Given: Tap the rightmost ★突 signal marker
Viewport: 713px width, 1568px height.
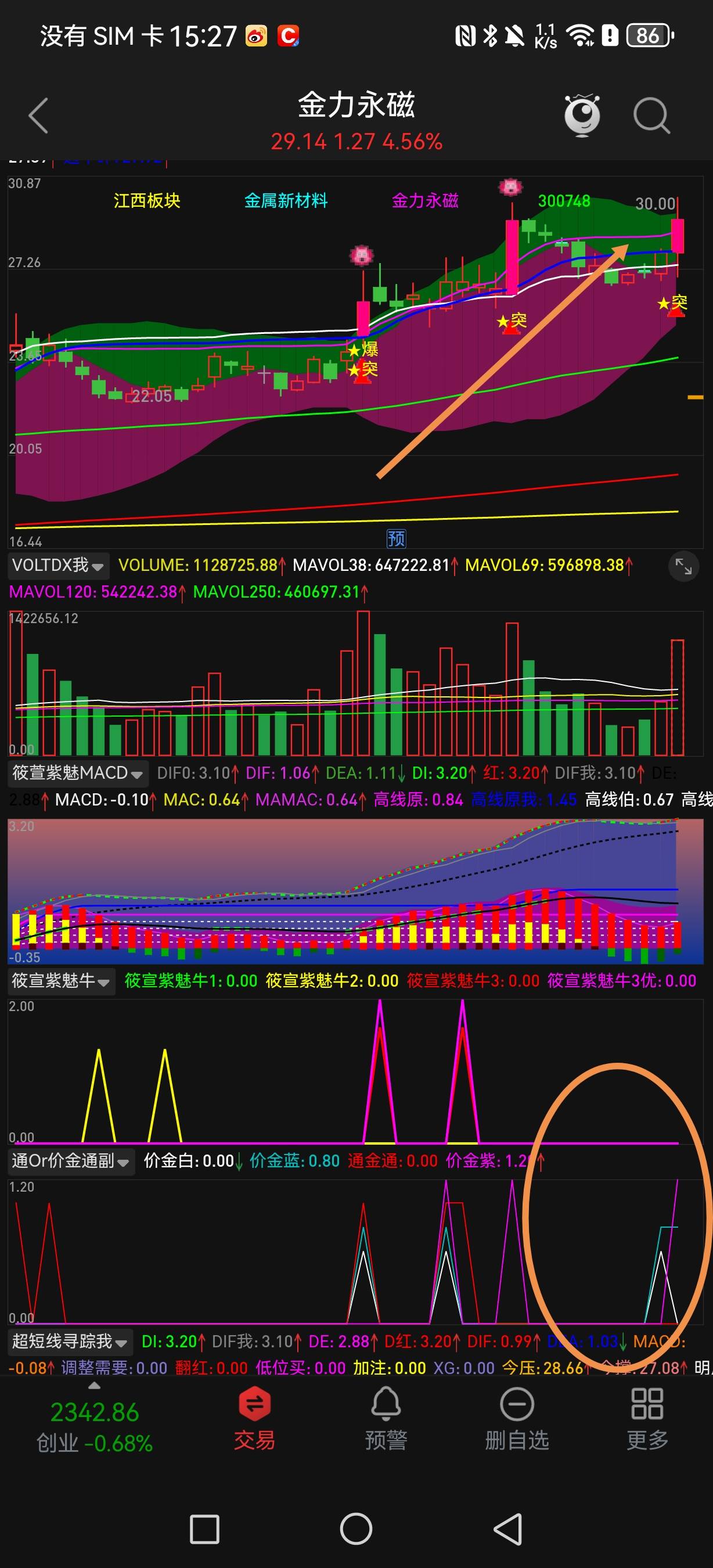Looking at the screenshot, I should pyautogui.click(x=673, y=303).
